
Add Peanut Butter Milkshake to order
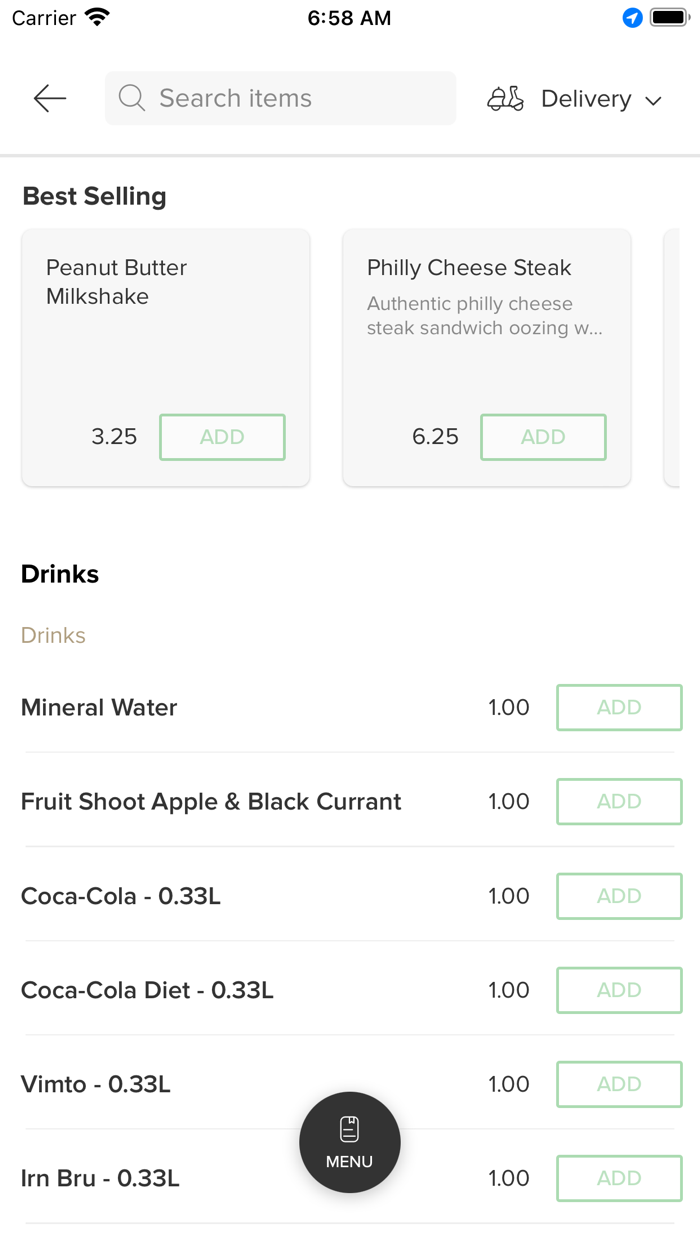(x=222, y=437)
